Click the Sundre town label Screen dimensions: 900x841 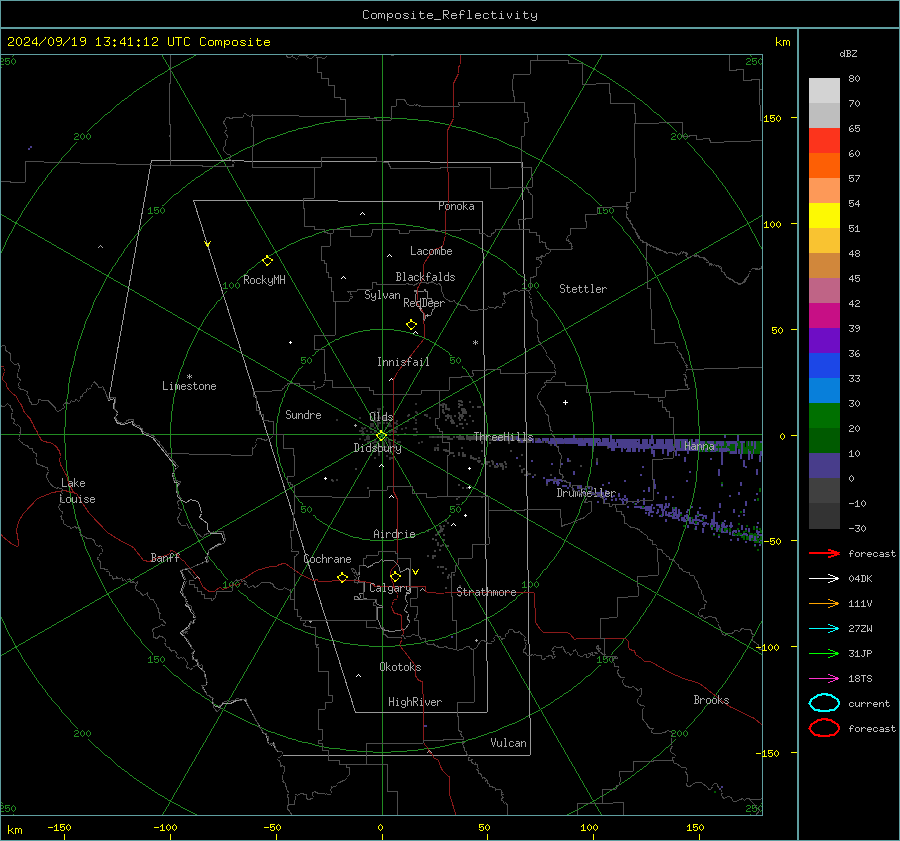point(303,414)
